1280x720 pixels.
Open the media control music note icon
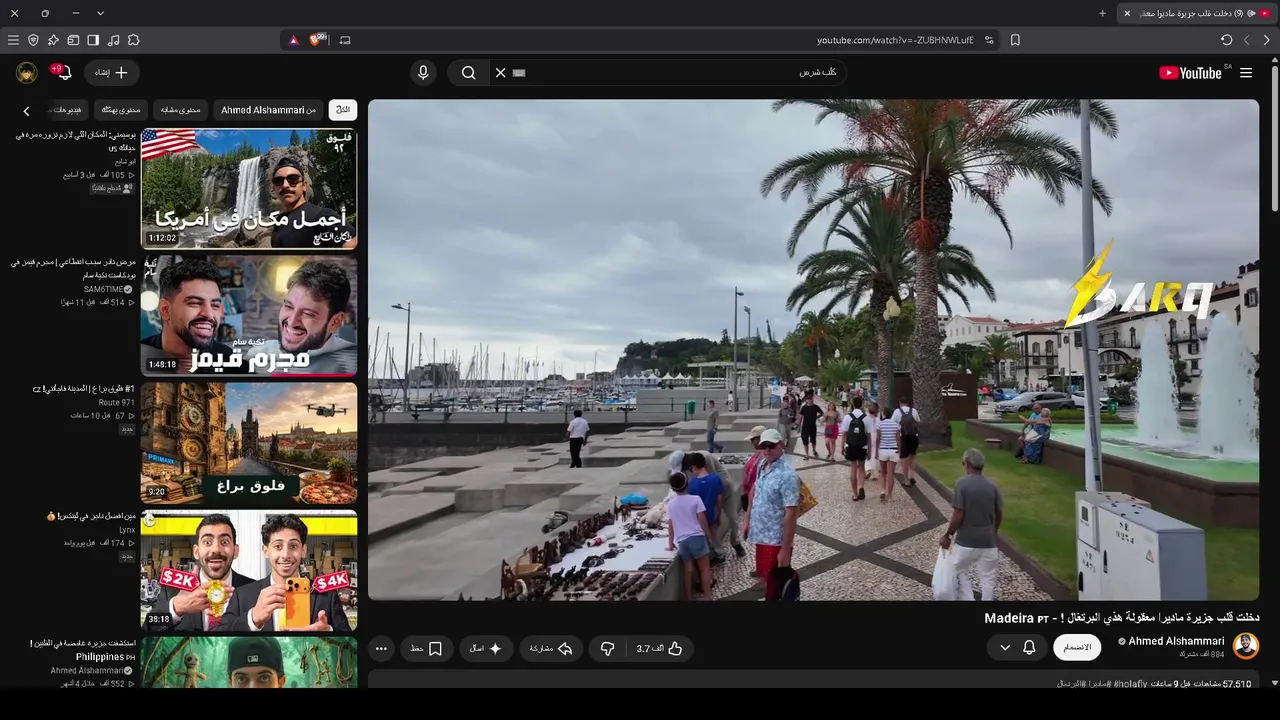tap(113, 40)
